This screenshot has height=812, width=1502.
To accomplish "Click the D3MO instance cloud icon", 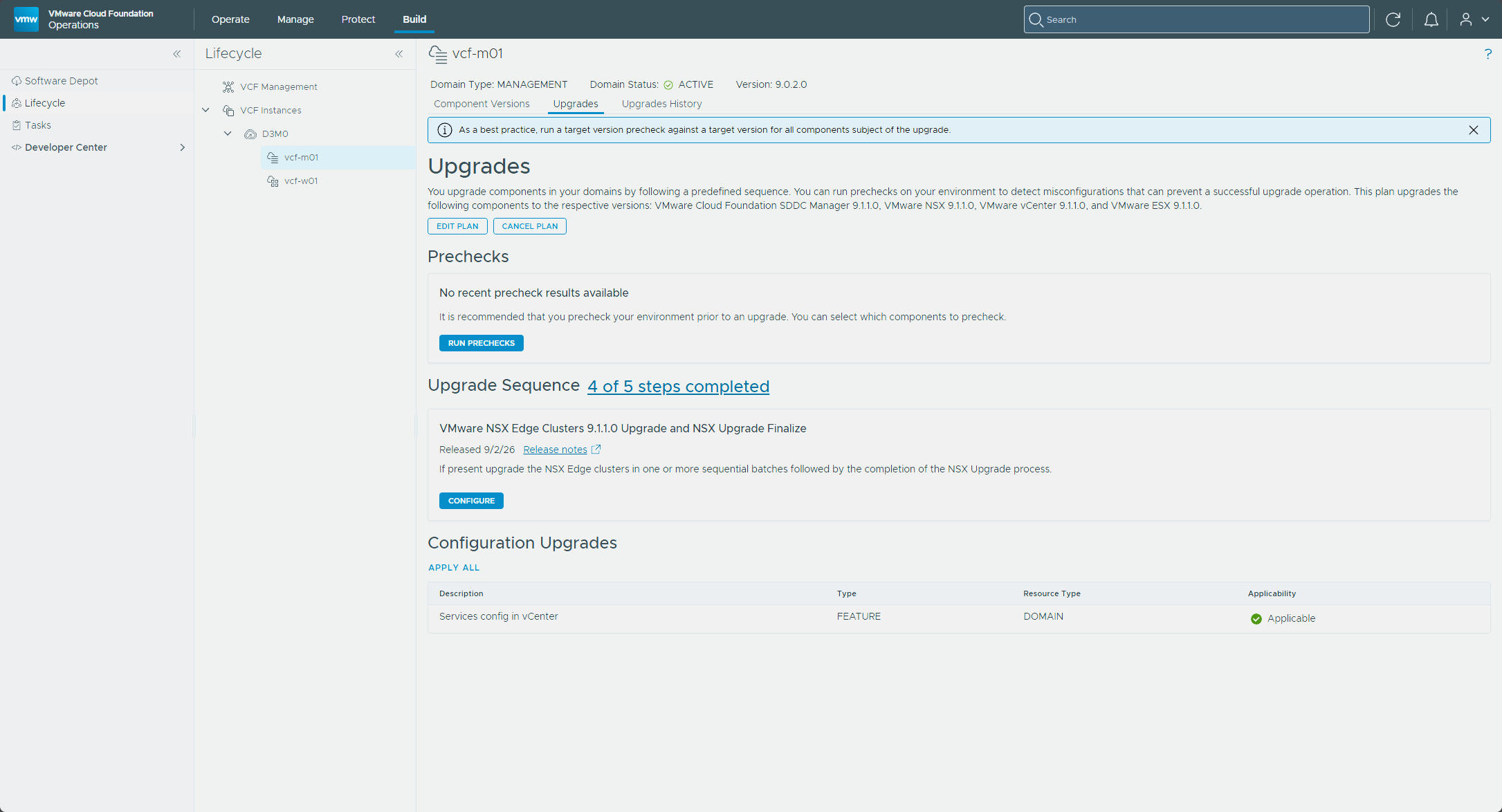I will pyautogui.click(x=250, y=134).
